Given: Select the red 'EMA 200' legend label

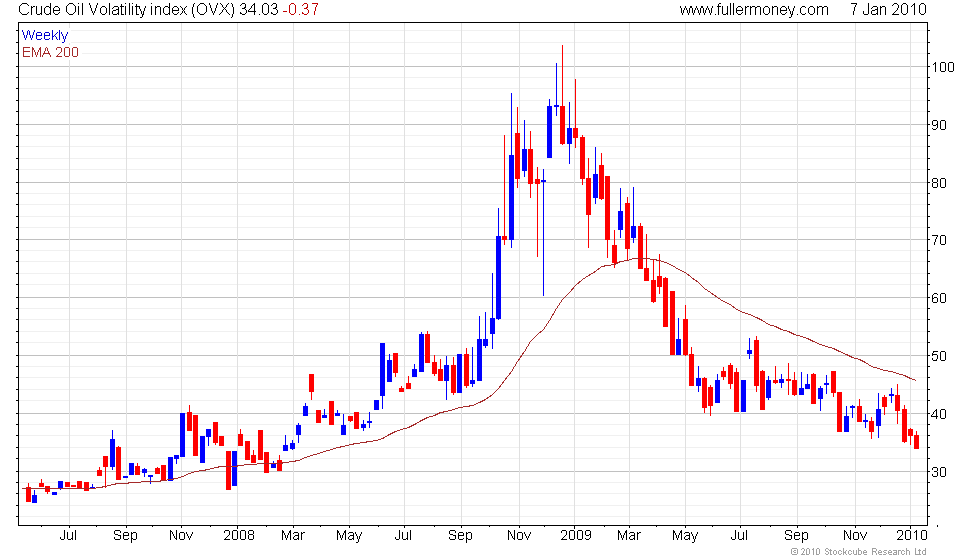Looking at the screenshot, I should pos(50,52).
